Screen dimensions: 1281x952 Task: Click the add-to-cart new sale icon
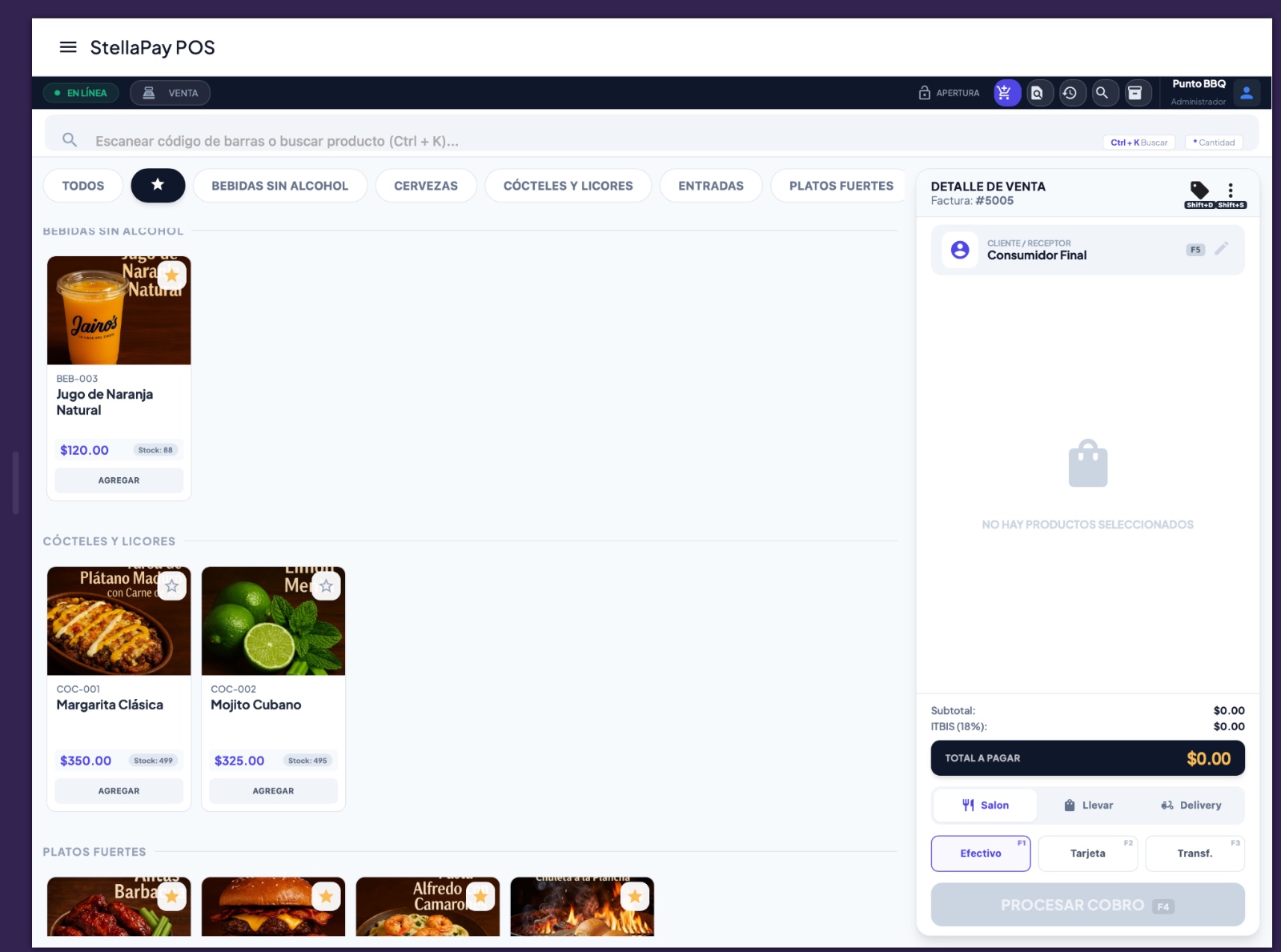click(1006, 93)
